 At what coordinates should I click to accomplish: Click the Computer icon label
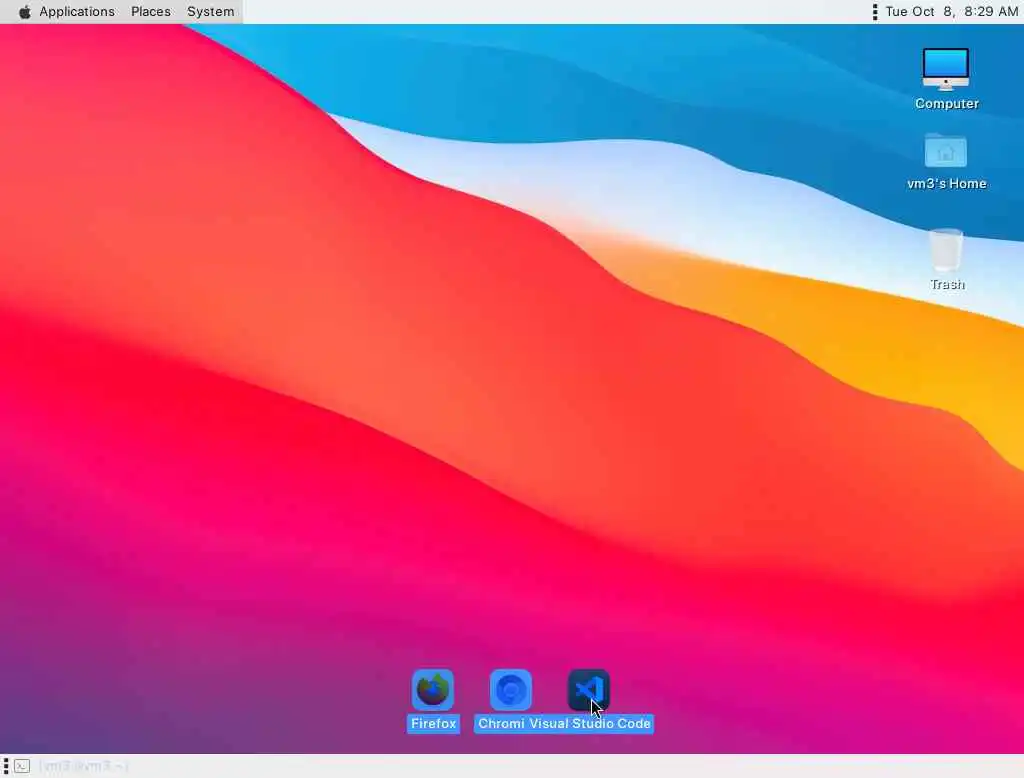coord(946,104)
